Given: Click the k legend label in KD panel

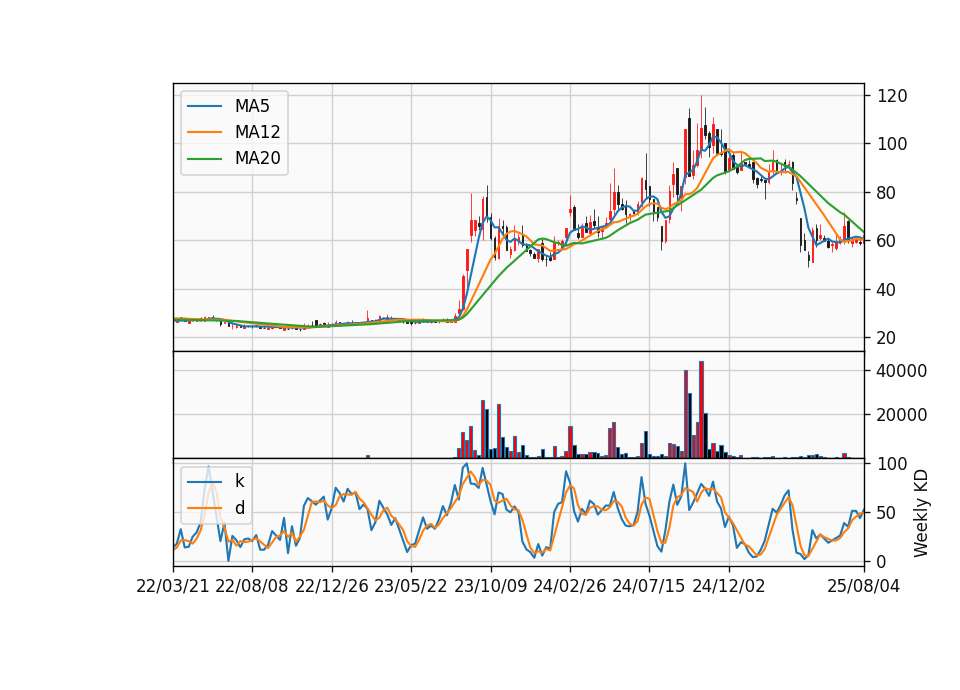Looking at the screenshot, I should click(x=239, y=481).
